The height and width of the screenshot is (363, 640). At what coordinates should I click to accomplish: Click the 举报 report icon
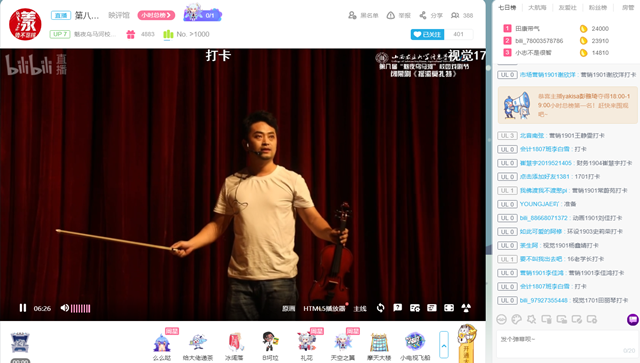[x=391, y=16]
